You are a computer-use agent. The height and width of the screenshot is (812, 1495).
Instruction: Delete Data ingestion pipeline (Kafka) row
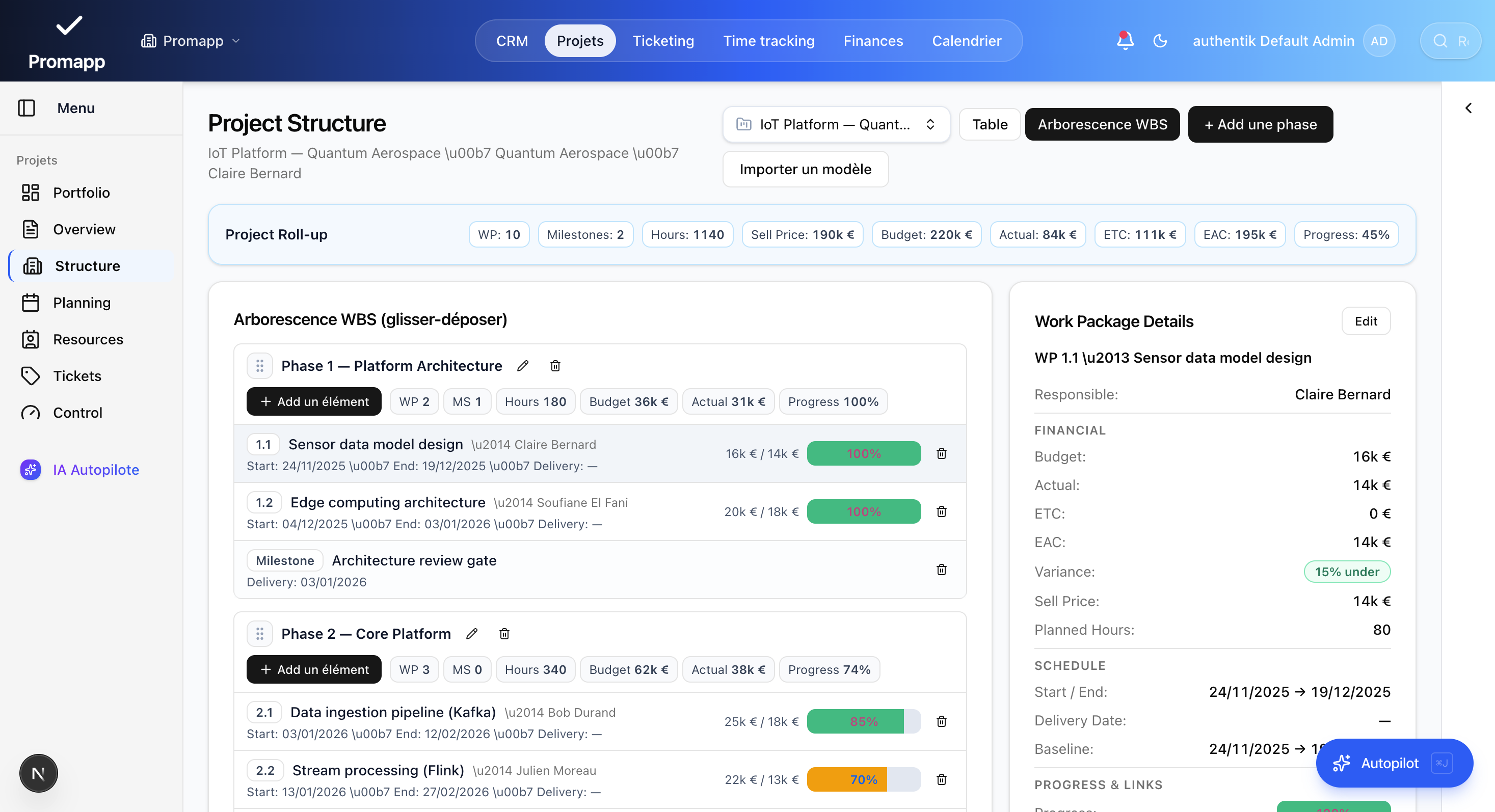point(941,721)
